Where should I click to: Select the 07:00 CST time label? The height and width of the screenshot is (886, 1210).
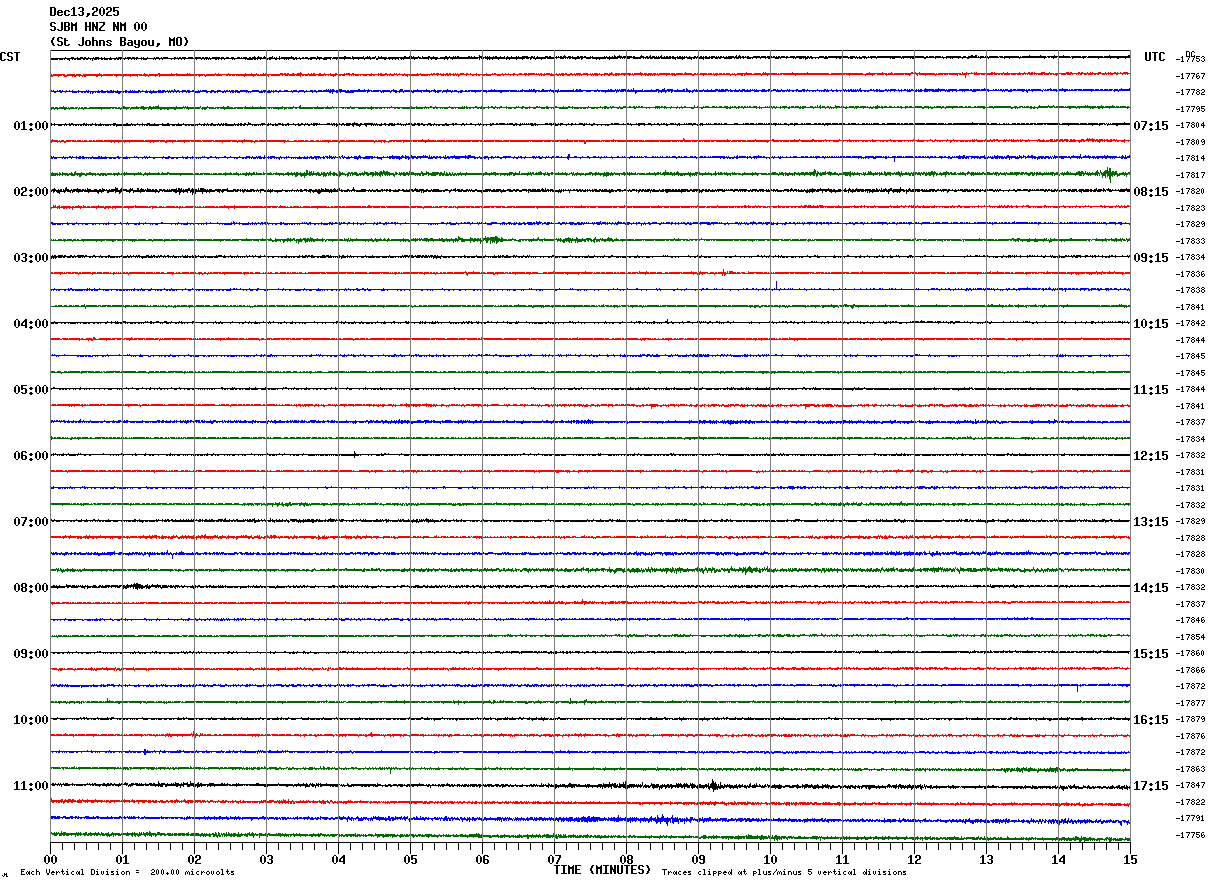[31, 522]
